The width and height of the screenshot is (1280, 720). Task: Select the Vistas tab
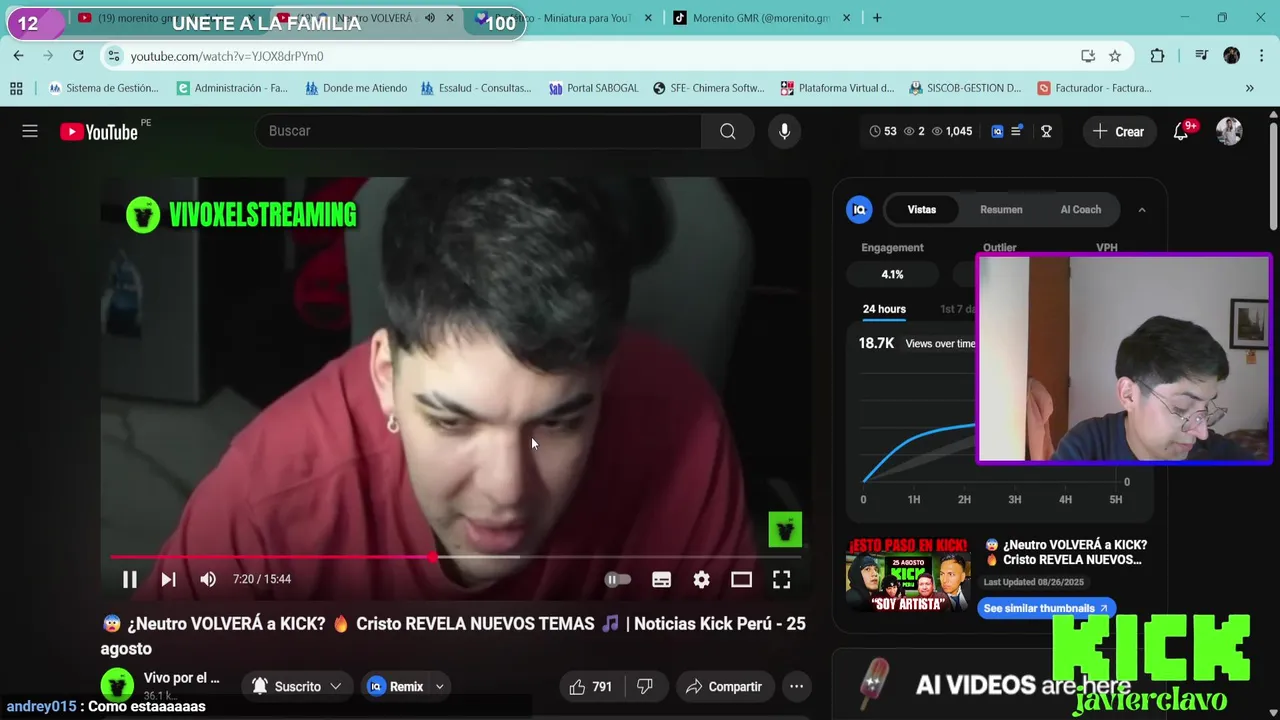click(x=922, y=209)
